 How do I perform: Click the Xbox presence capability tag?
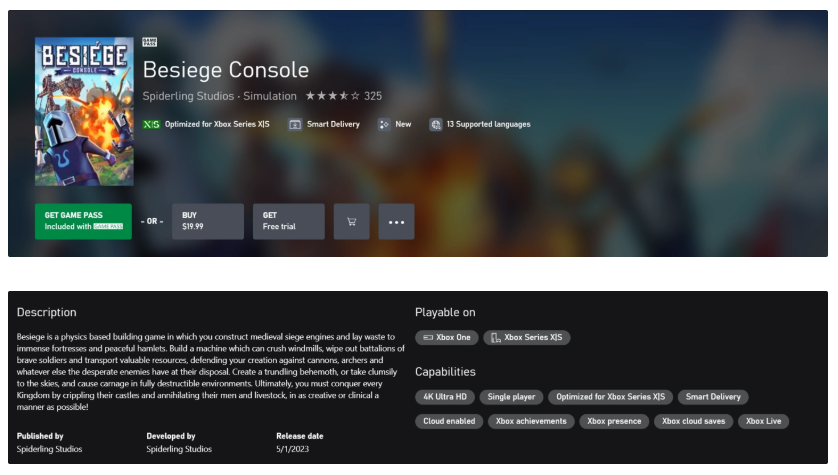coord(614,422)
